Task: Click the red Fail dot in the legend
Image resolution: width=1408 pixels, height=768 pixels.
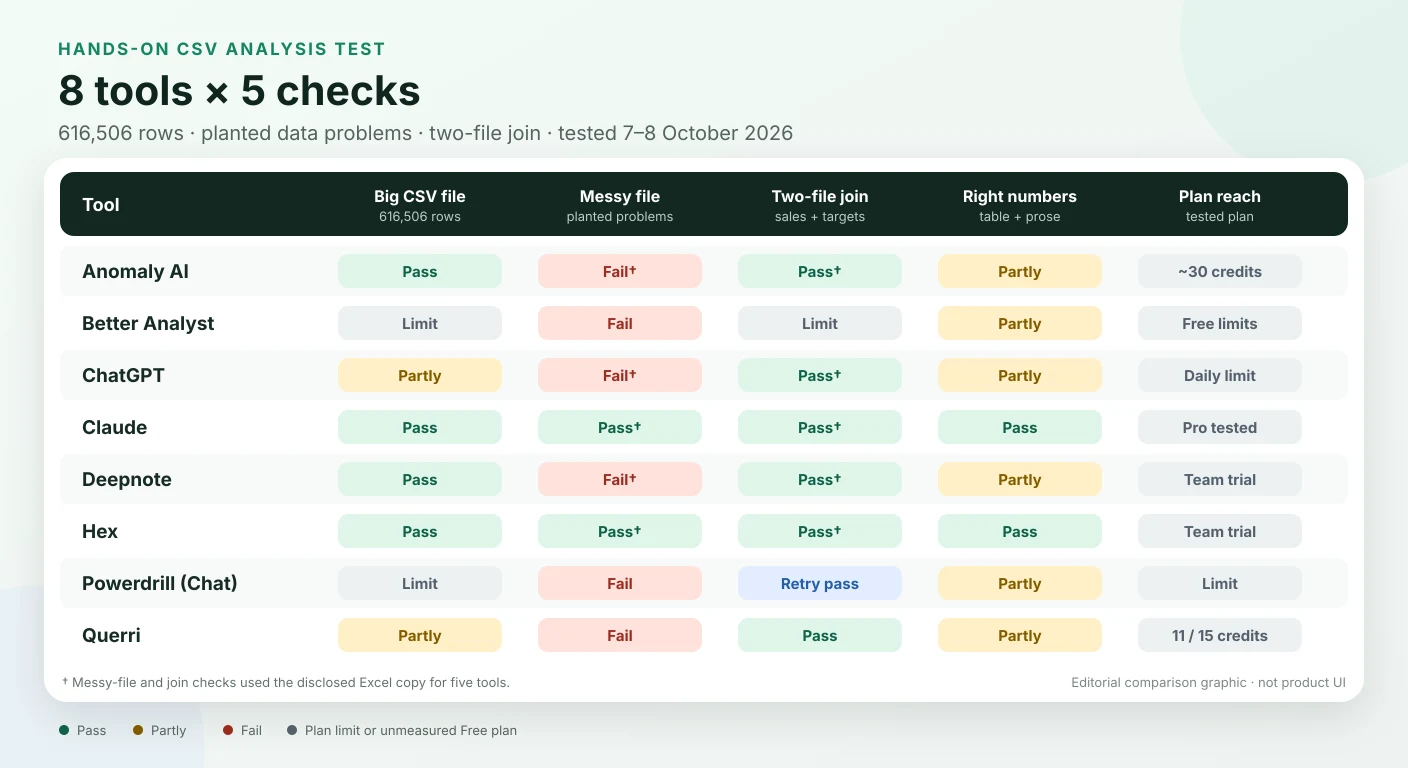Action: point(228,730)
